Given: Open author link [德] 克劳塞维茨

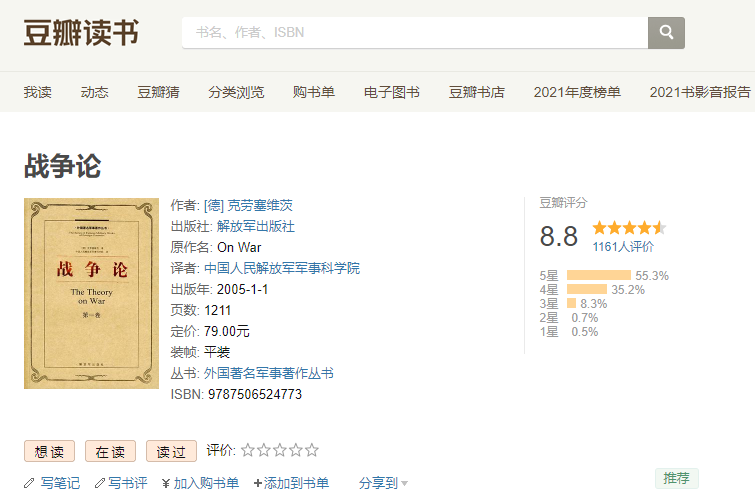Looking at the screenshot, I should [x=248, y=206].
